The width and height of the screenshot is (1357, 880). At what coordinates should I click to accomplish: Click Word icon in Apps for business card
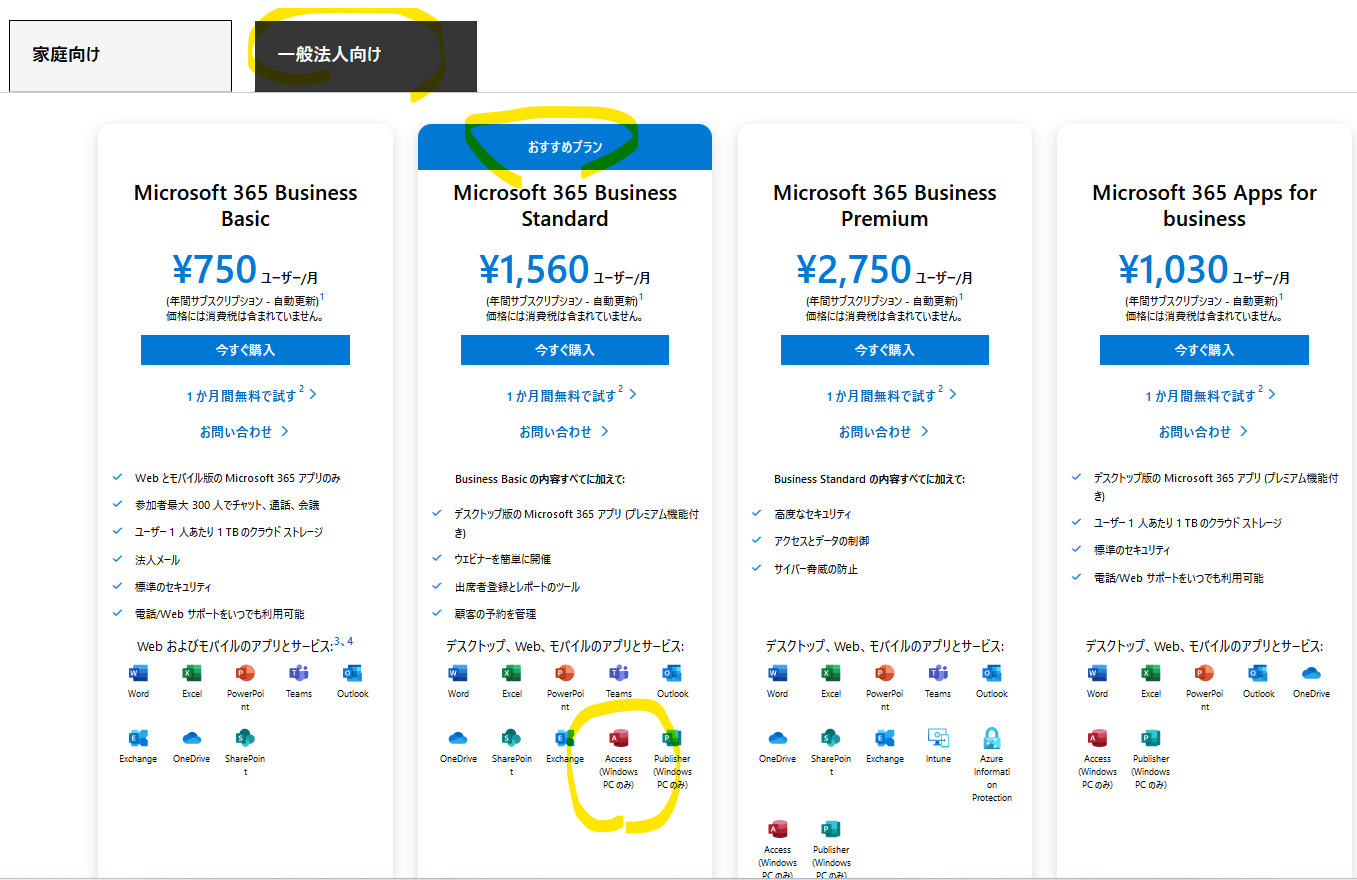click(x=1097, y=673)
